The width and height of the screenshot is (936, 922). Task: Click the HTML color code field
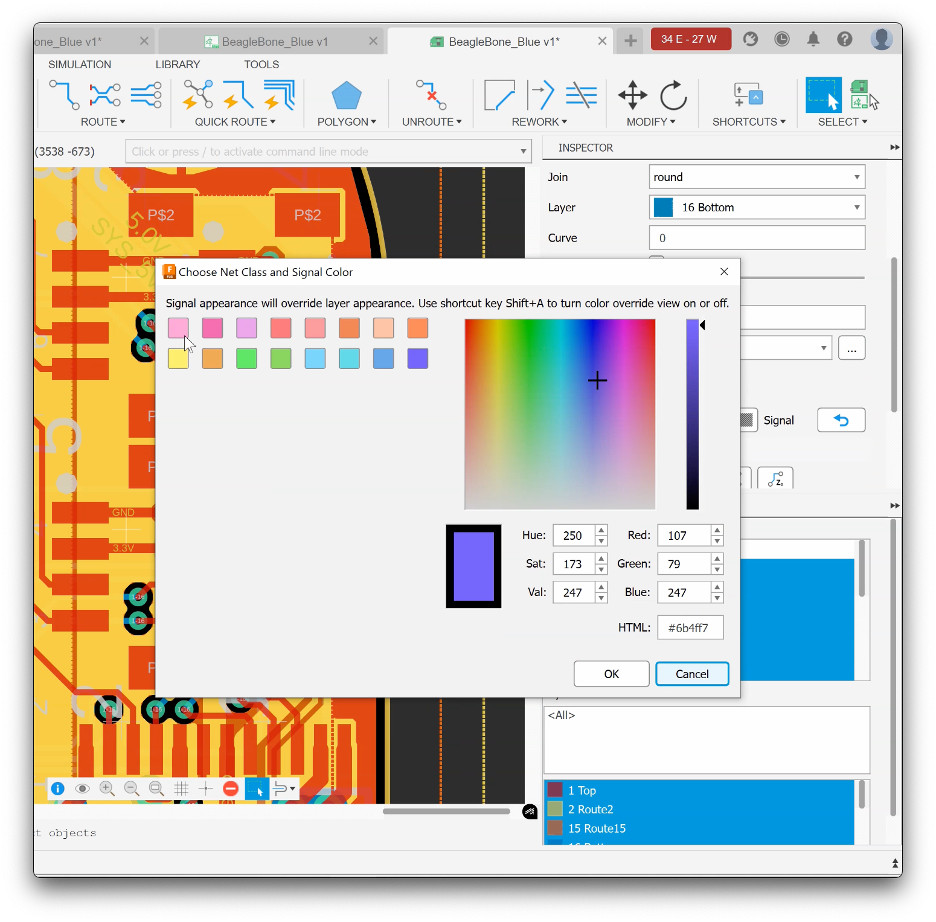pos(690,628)
